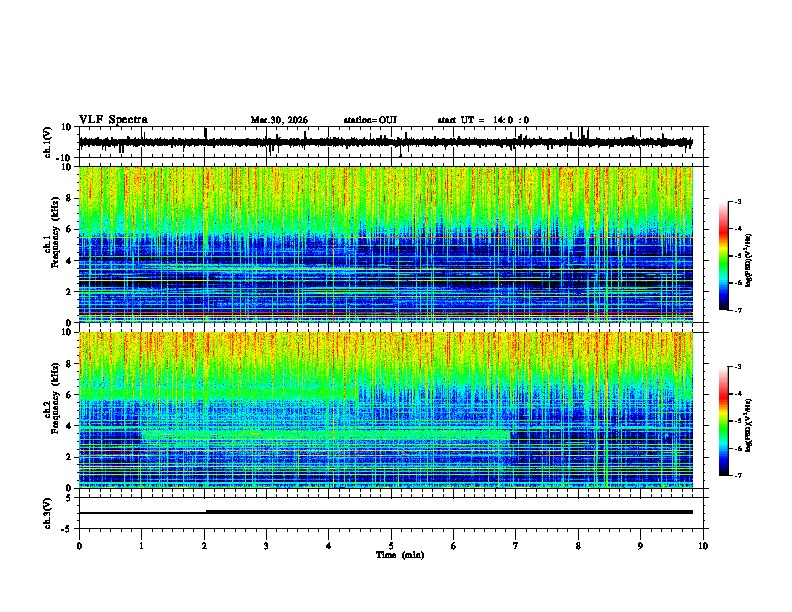Click the green band near 3.5 kHz in ch.2
792x612 pixels.
(326, 434)
